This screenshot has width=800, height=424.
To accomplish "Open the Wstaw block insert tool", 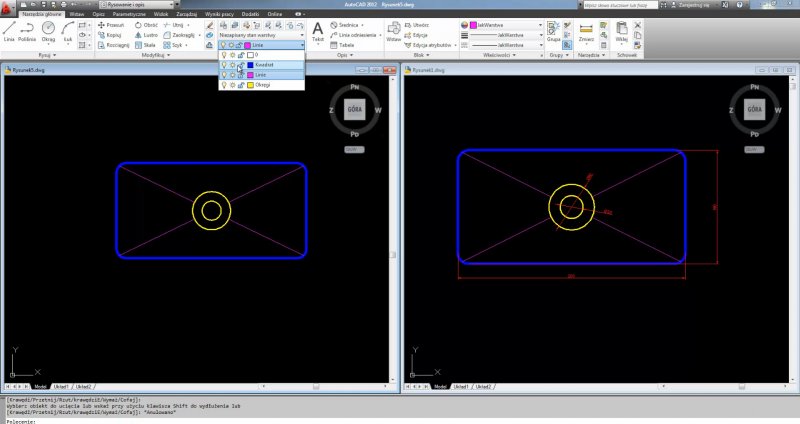I will click(x=392, y=32).
